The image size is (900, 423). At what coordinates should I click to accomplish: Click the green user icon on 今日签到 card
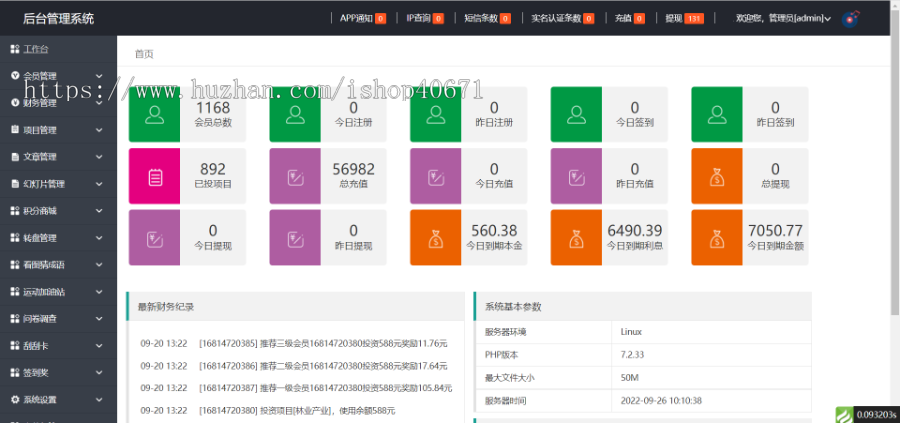(x=576, y=114)
